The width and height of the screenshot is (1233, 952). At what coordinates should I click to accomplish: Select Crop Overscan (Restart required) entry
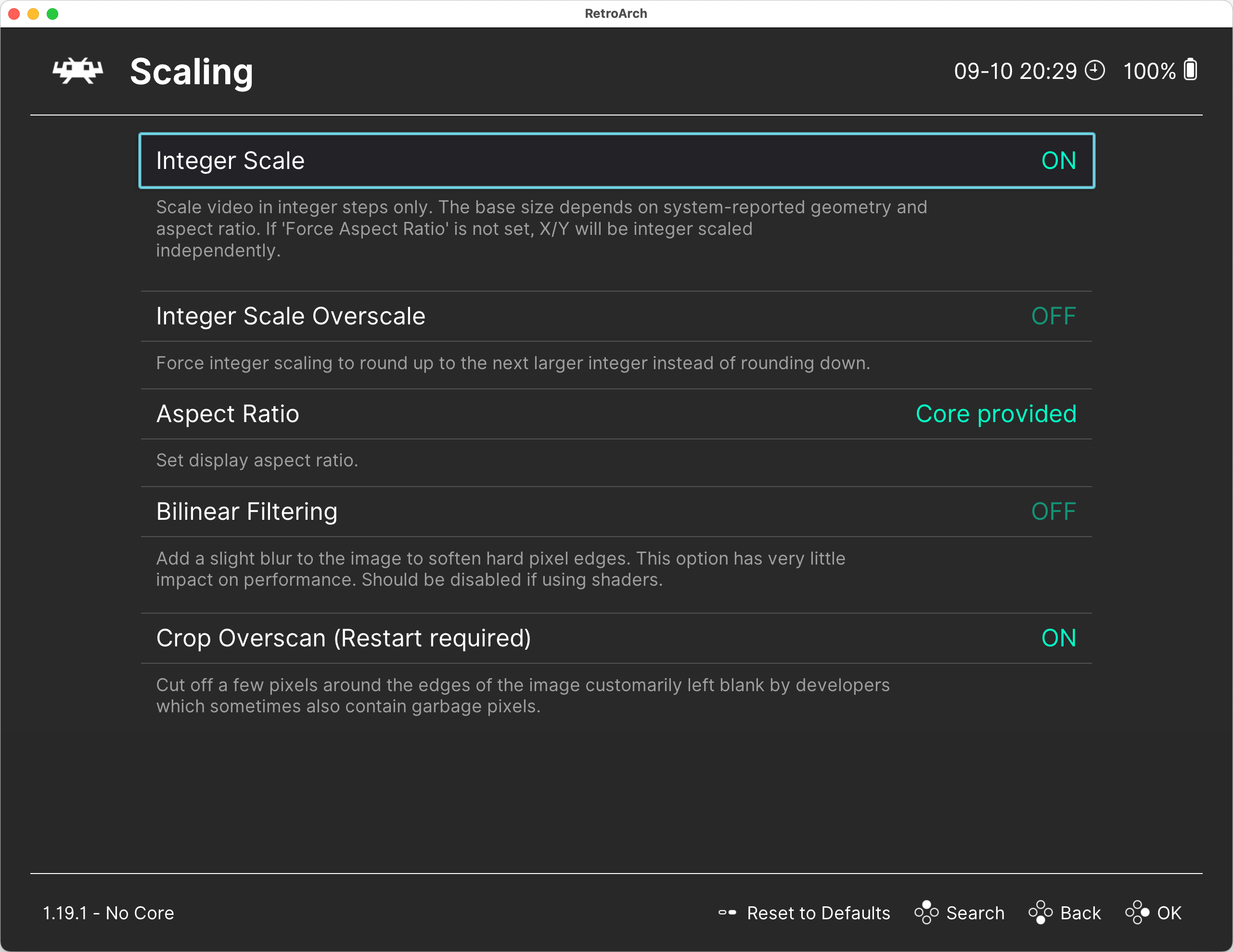coord(616,638)
